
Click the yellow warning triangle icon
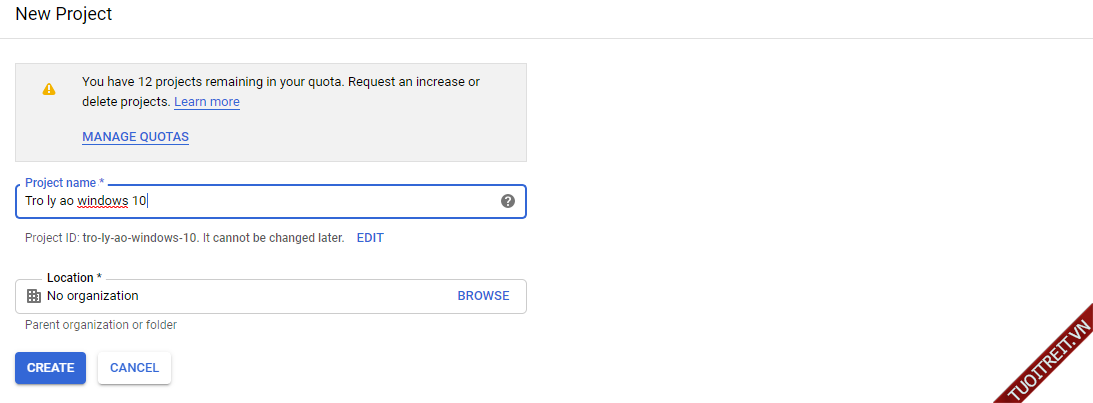49,89
